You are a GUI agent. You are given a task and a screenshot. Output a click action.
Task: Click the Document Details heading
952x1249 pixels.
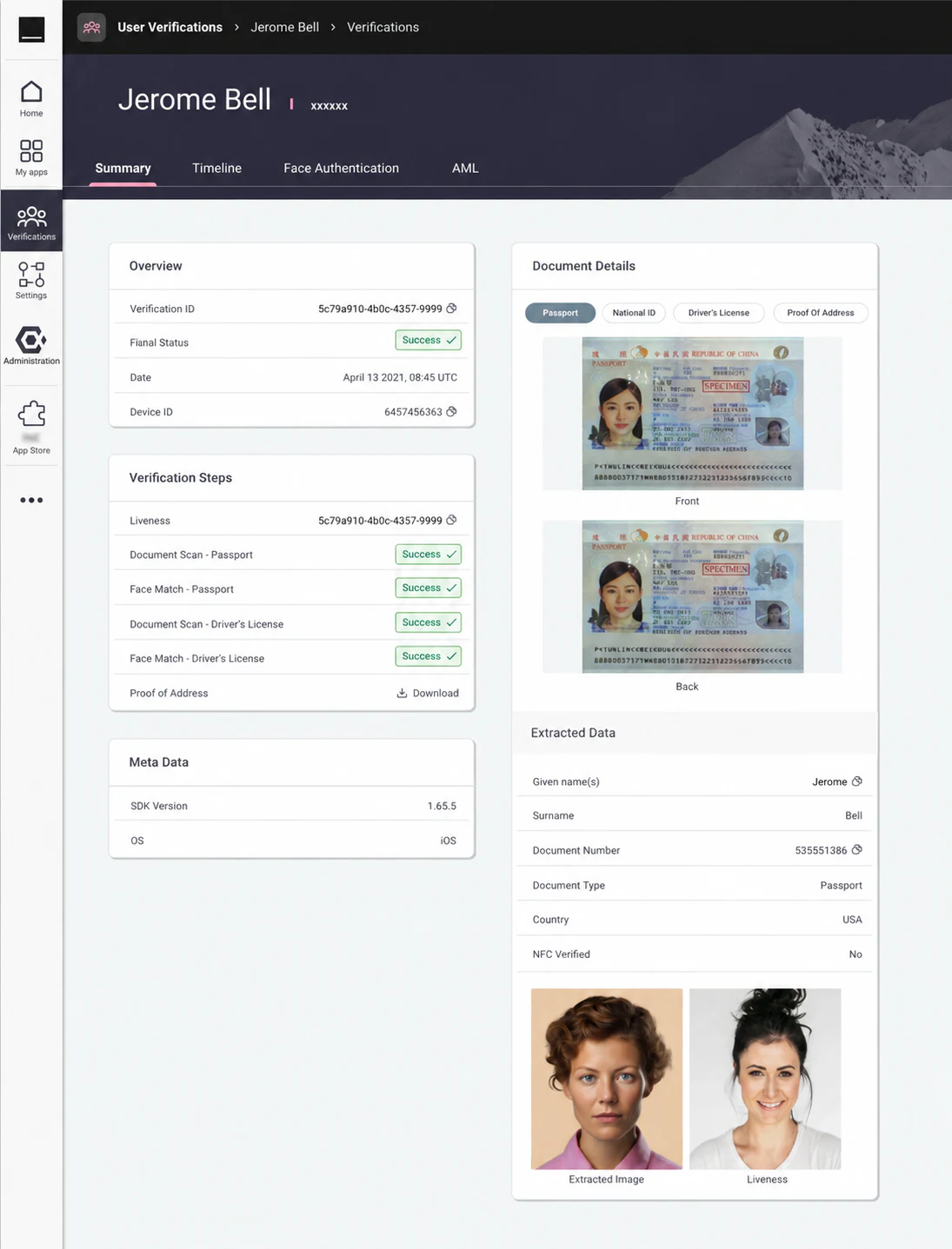click(x=583, y=266)
